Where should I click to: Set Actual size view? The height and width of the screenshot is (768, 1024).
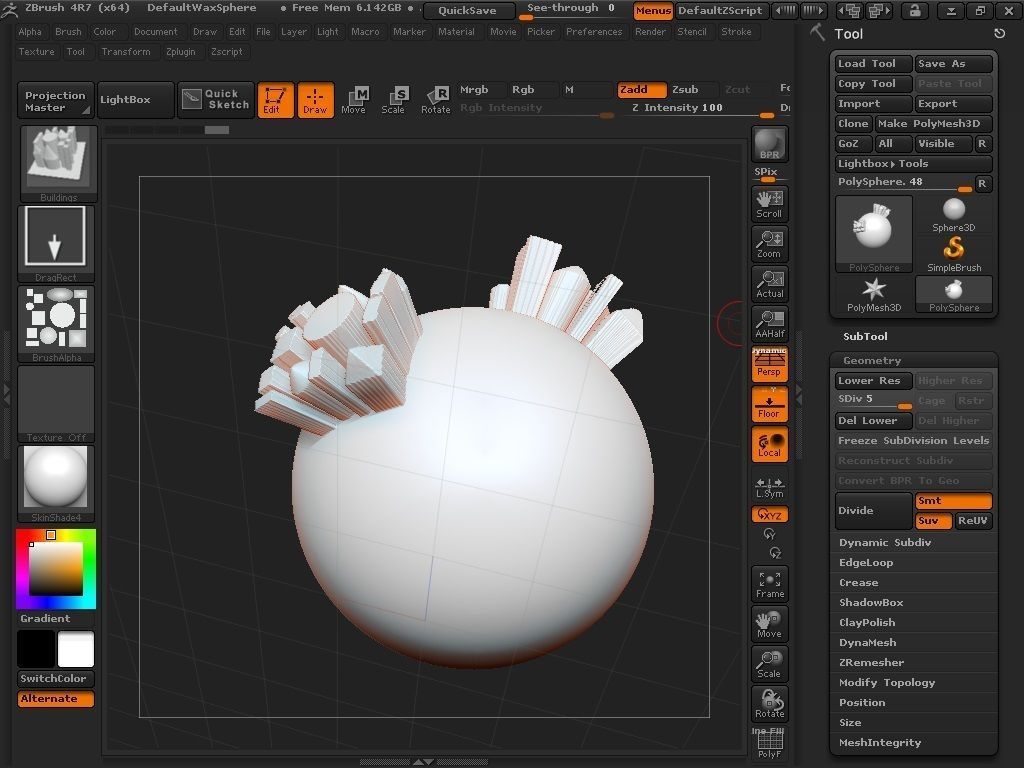coord(769,284)
